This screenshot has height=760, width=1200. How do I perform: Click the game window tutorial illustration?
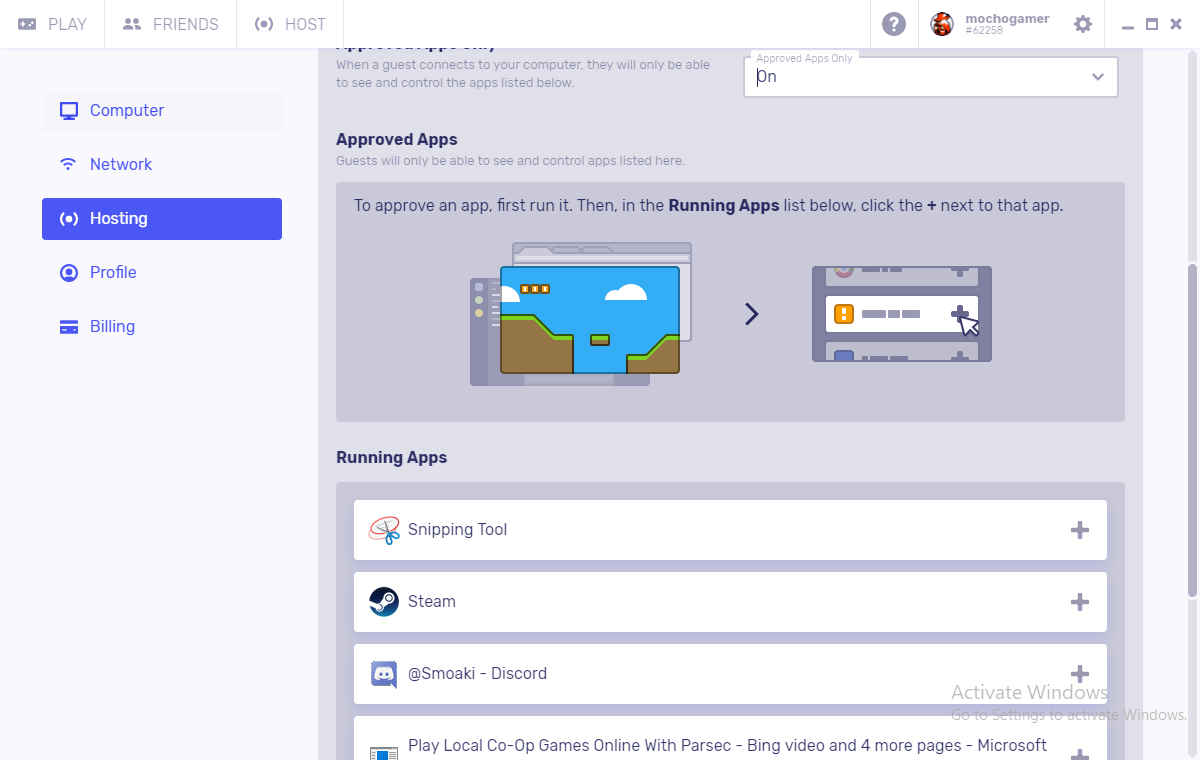coord(580,314)
